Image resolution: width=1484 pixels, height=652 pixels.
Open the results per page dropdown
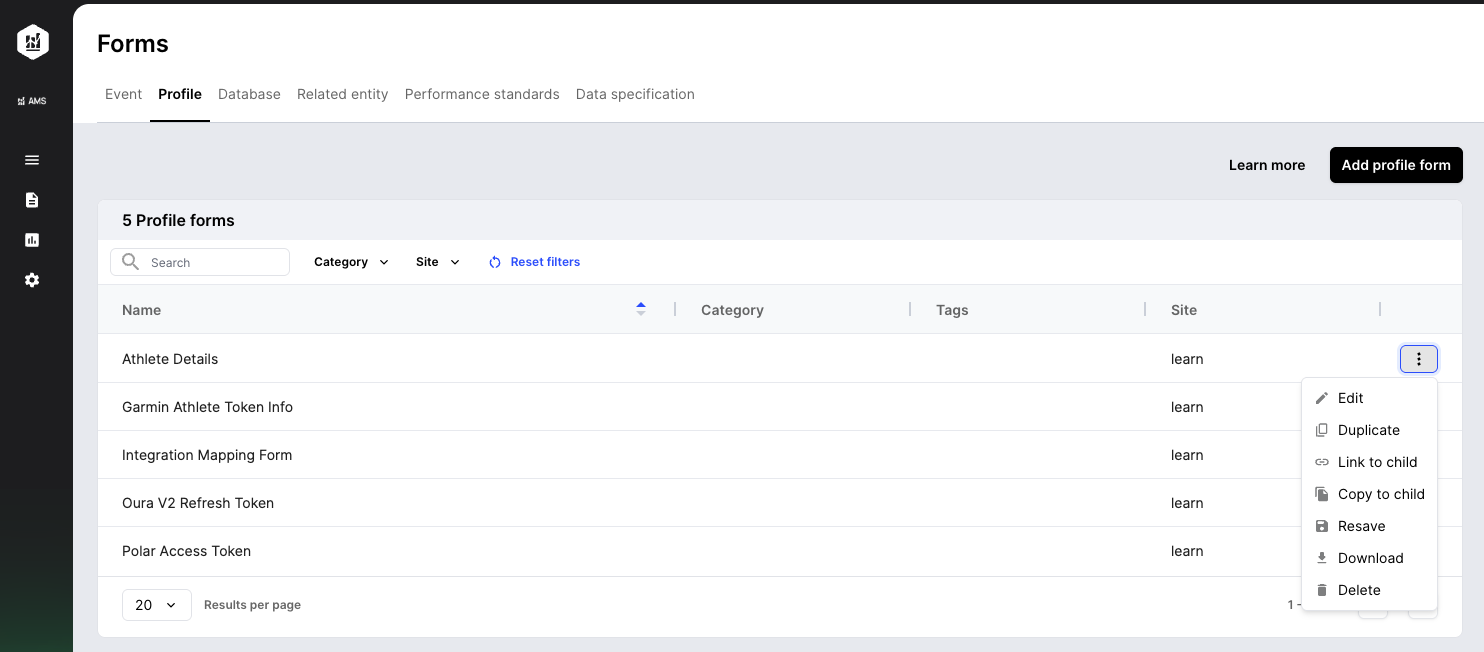(x=156, y=604)
